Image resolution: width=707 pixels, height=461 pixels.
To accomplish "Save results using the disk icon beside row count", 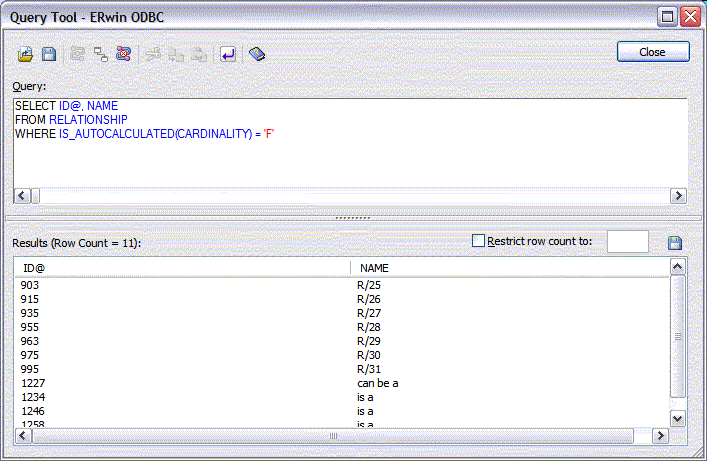I will pos(674,243).
